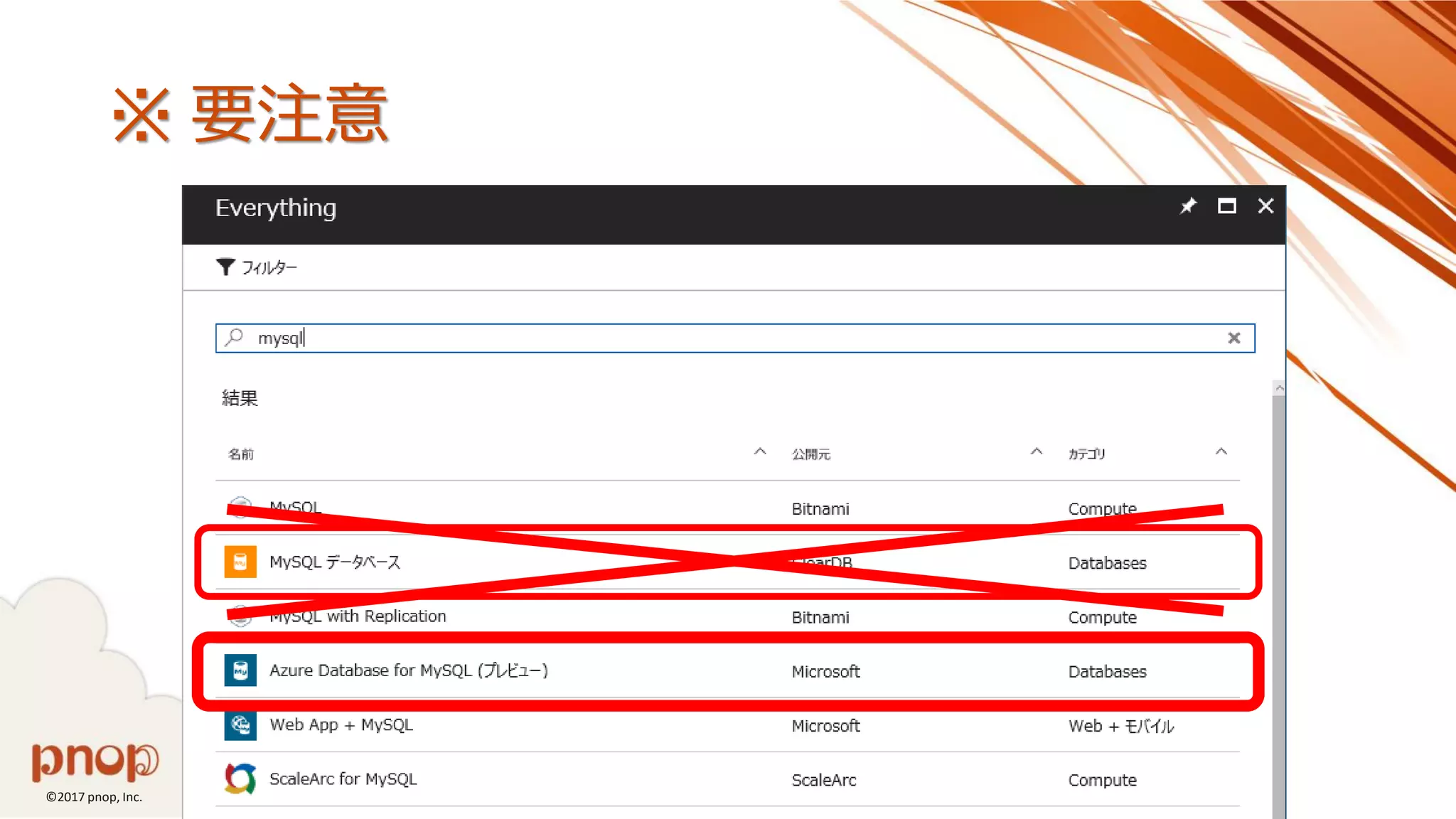Viewport: 1456px width, 819px height.
Task: Open the MySQL データベース result
Action: point(335,562)
